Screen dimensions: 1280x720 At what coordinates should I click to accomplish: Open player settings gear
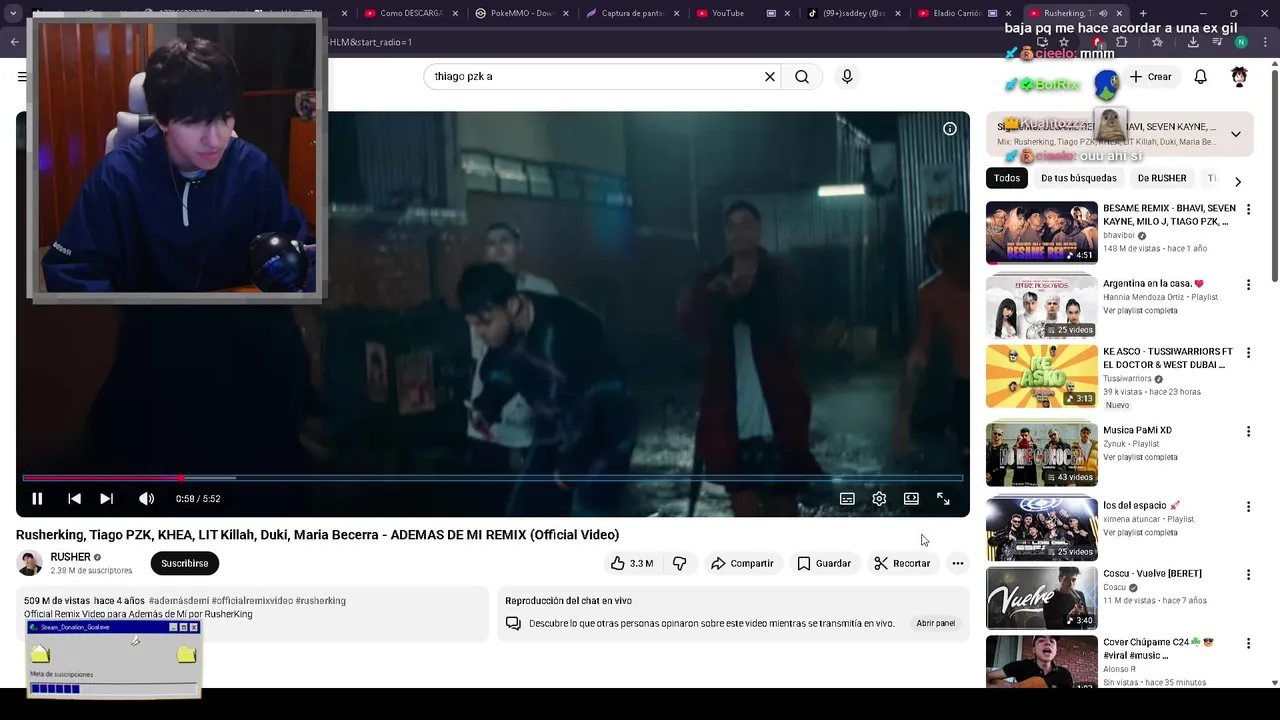click(x=879, y=499)
